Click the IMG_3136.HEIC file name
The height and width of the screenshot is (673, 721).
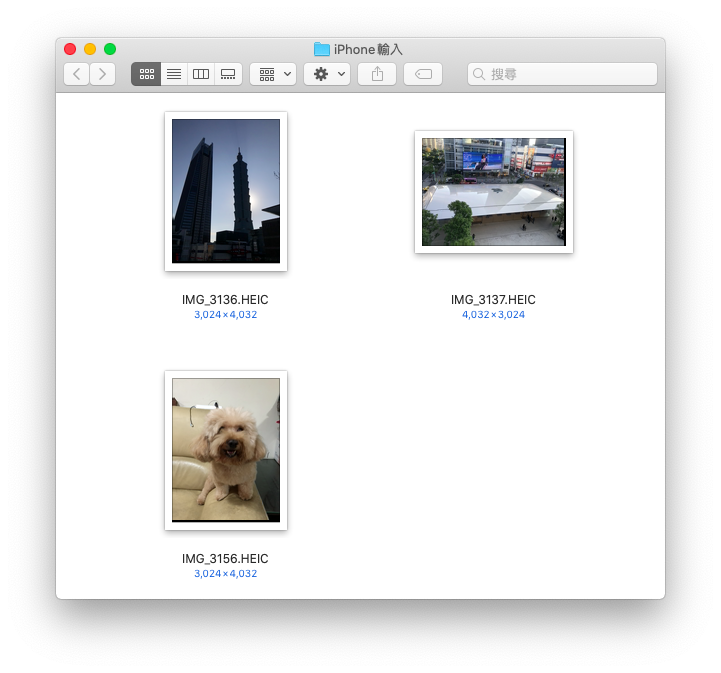(225, 300)
